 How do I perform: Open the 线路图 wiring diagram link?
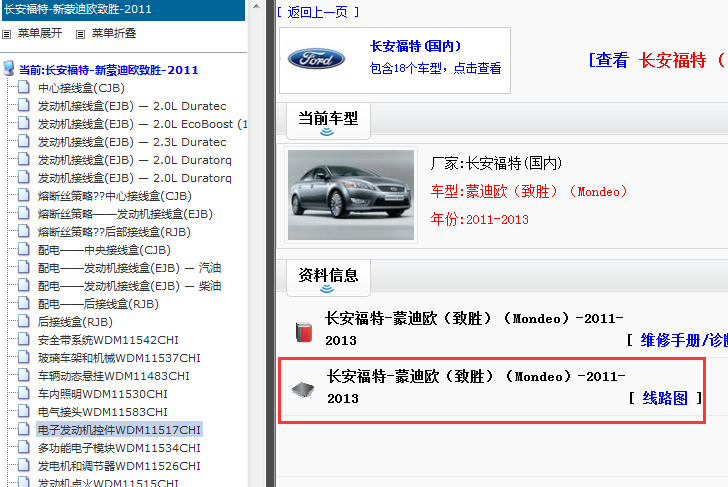point(665,398)
